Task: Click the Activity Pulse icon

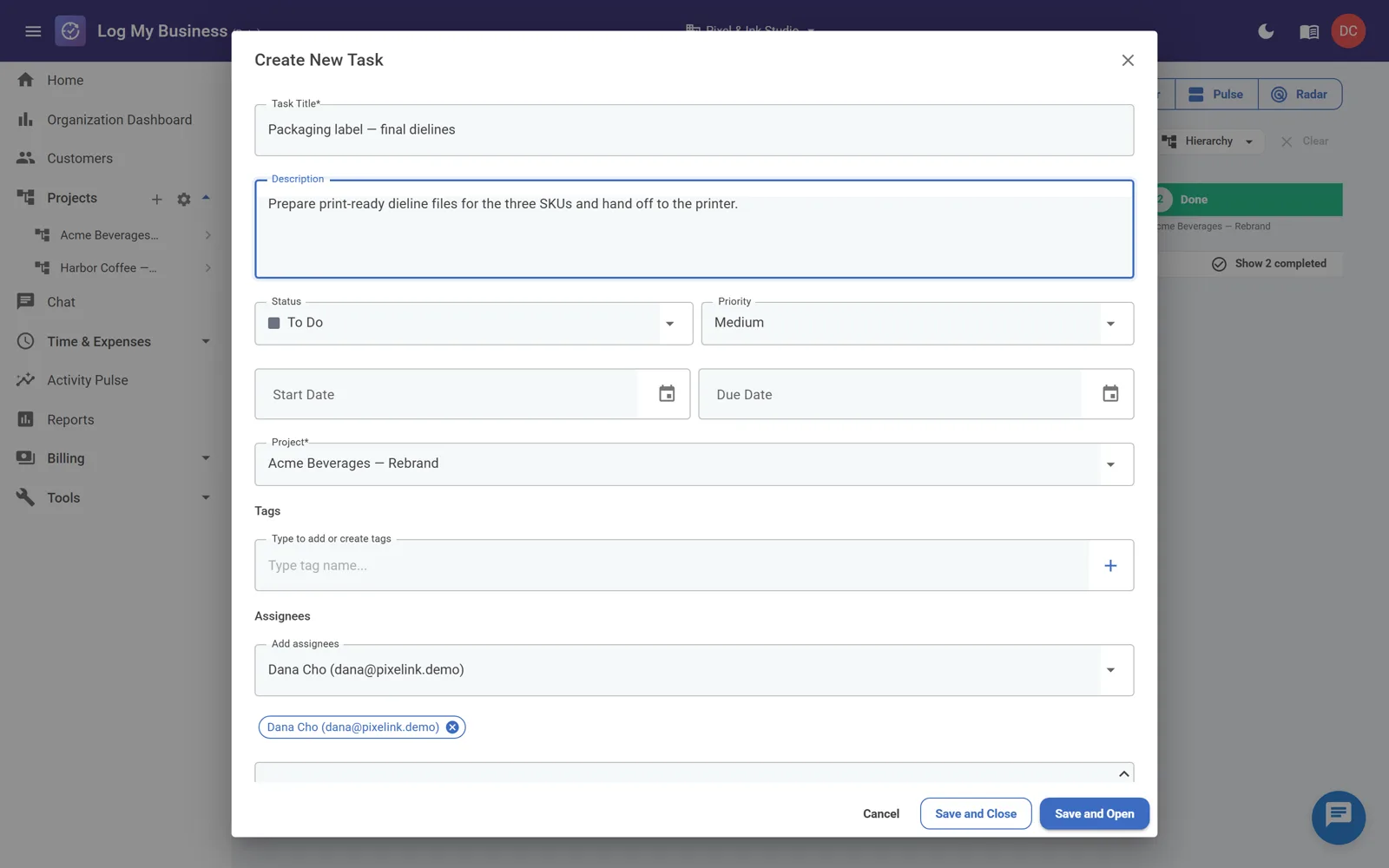Action: (x=25, y=379)
